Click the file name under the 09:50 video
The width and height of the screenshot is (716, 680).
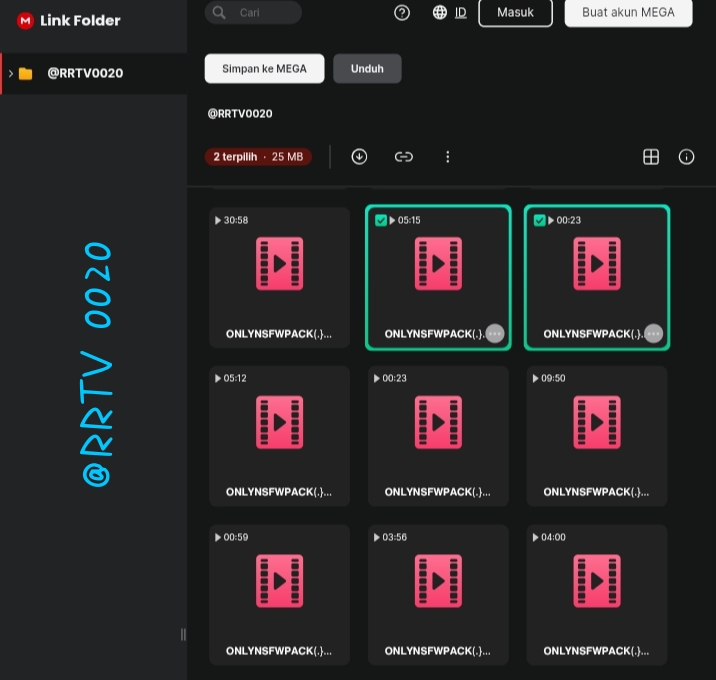coord(596,492)
